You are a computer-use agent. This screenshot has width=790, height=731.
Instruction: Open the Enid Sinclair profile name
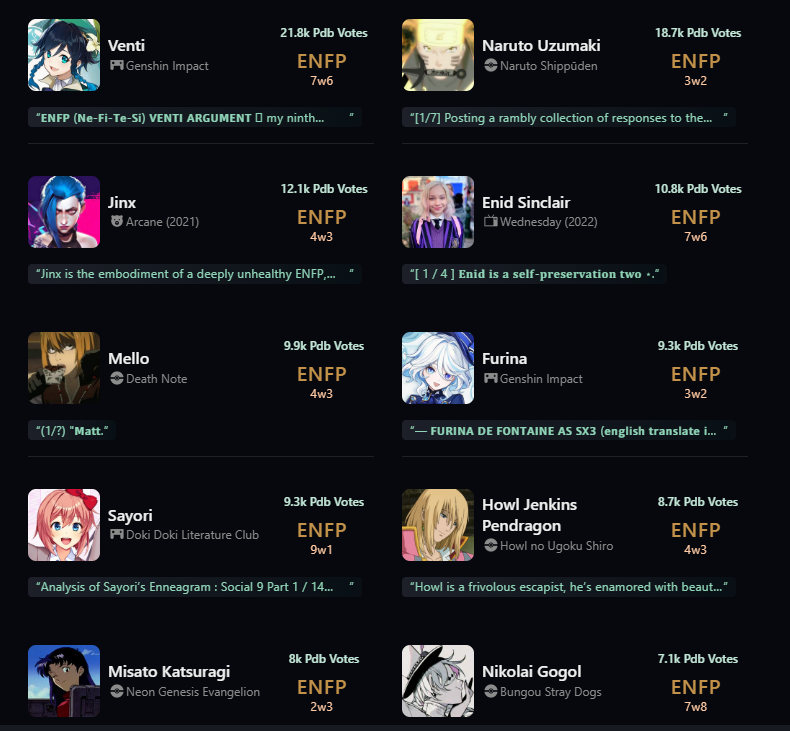pos(526,203)
